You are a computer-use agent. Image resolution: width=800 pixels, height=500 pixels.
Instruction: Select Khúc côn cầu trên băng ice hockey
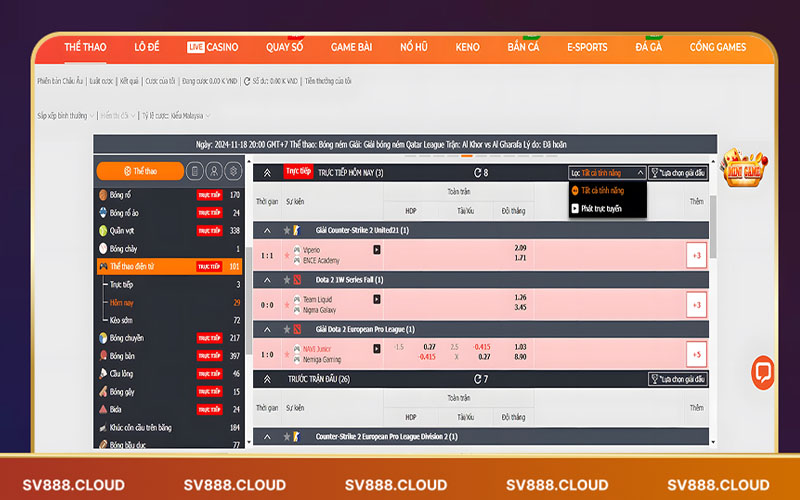[x=169, y=428]
